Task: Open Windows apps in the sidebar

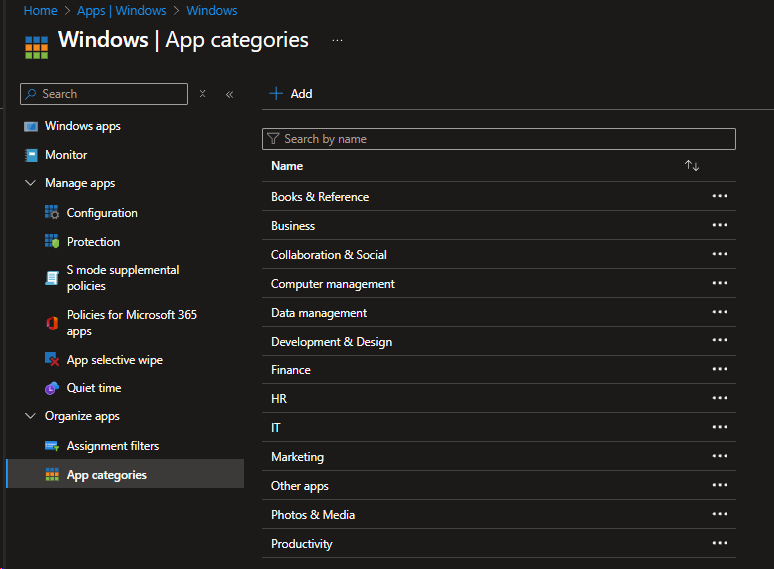Action: [x=83, y=126]
